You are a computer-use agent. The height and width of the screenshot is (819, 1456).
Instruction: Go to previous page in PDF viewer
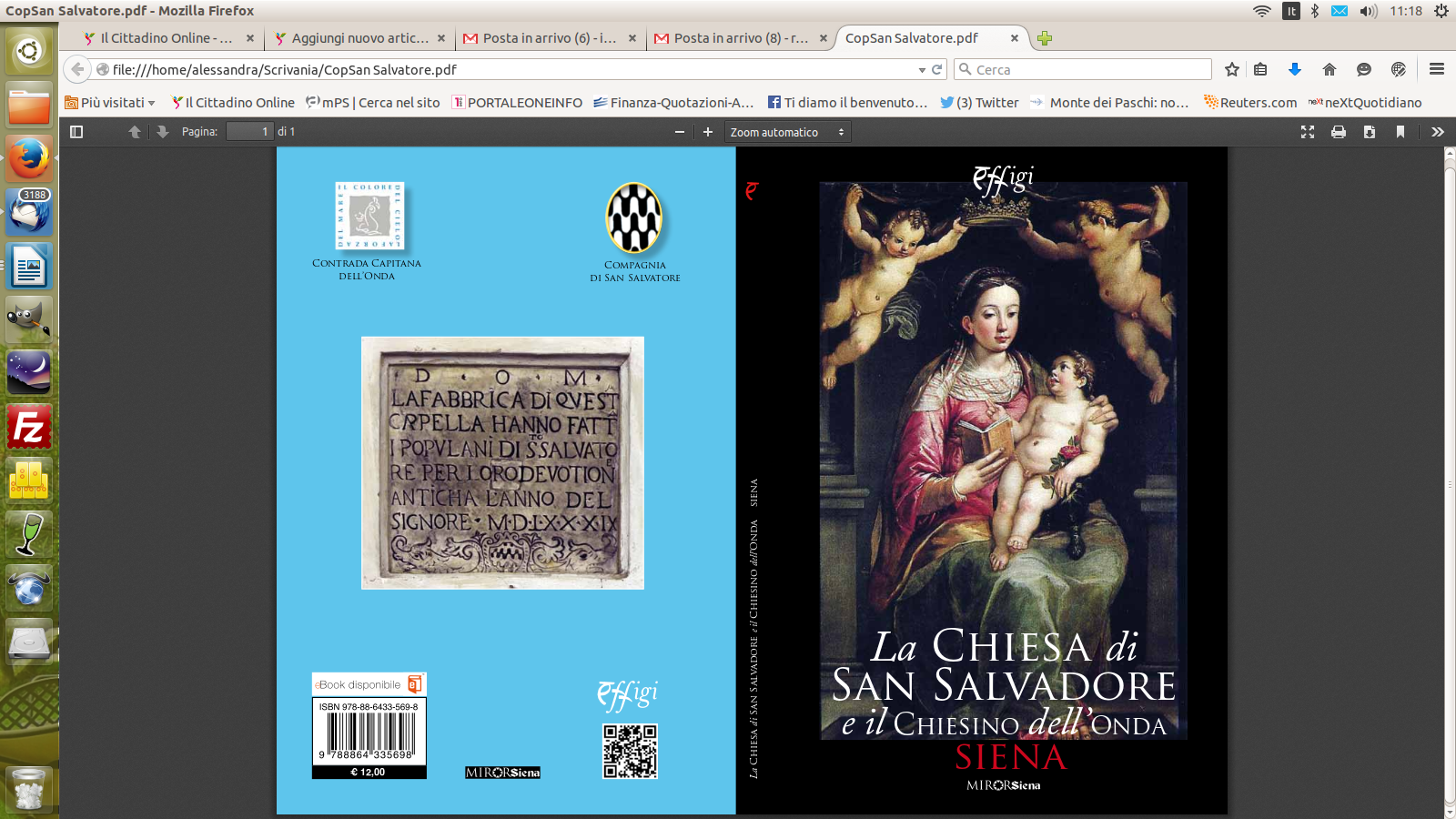pos(135,132)
